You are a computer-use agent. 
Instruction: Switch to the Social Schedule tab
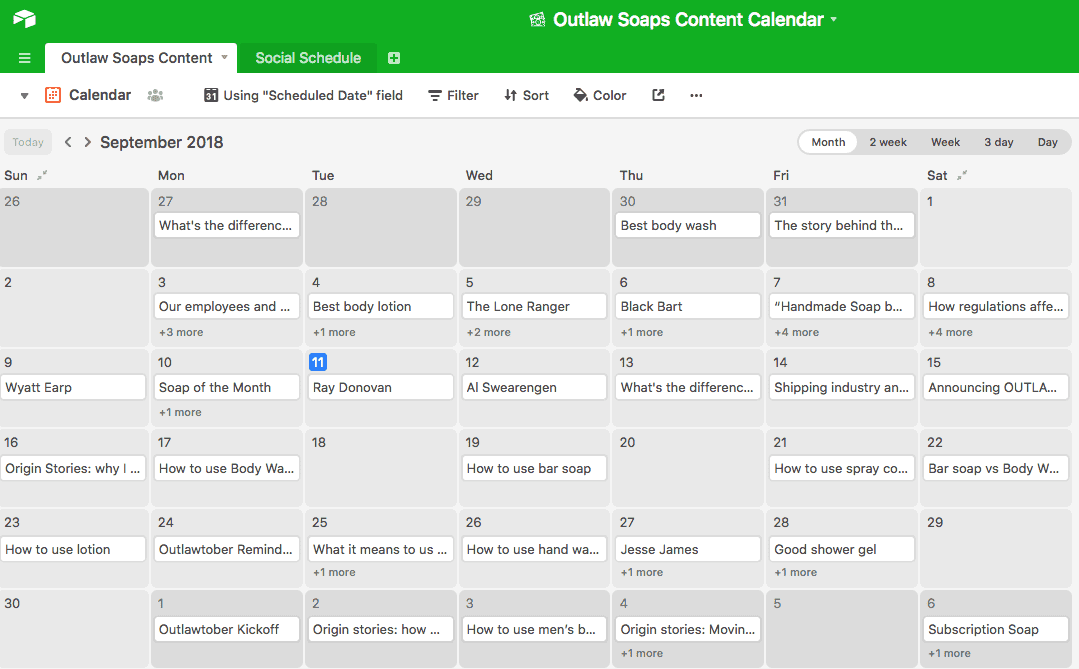(308, 58)
